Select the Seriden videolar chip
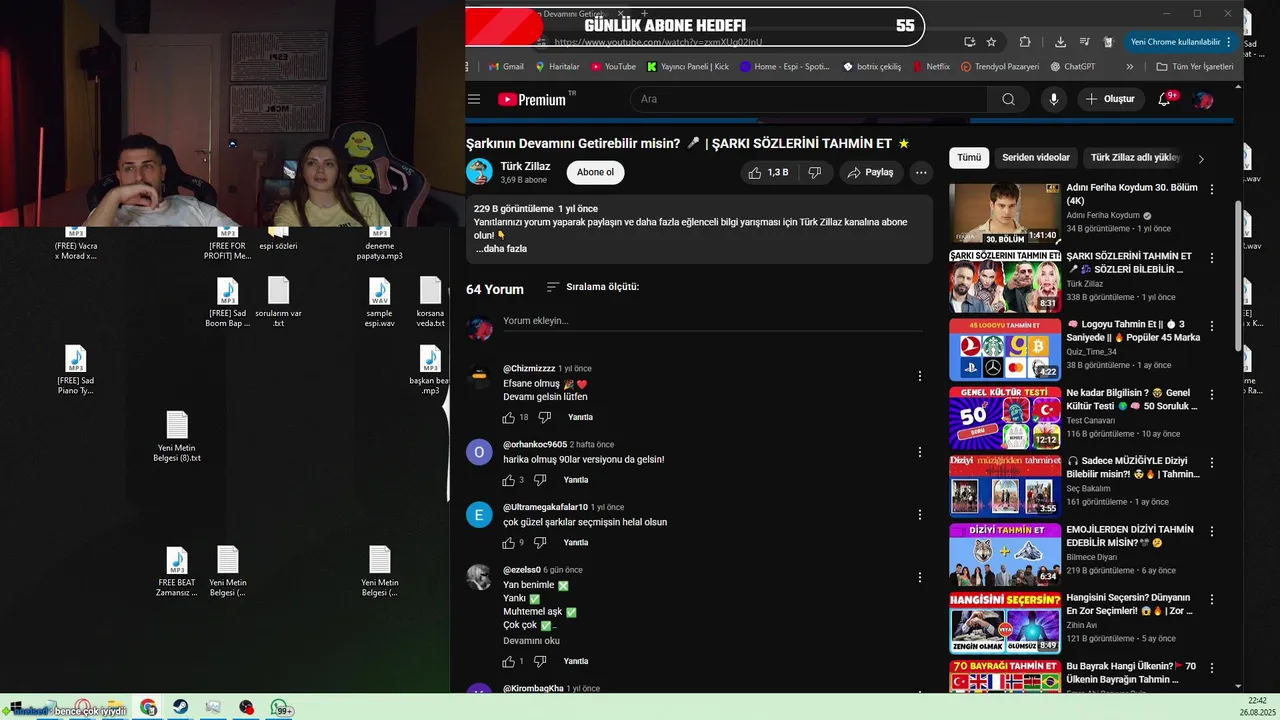Image resolution: width=1280 pixels, height=720 pixels. click(x=1036, y=157)
